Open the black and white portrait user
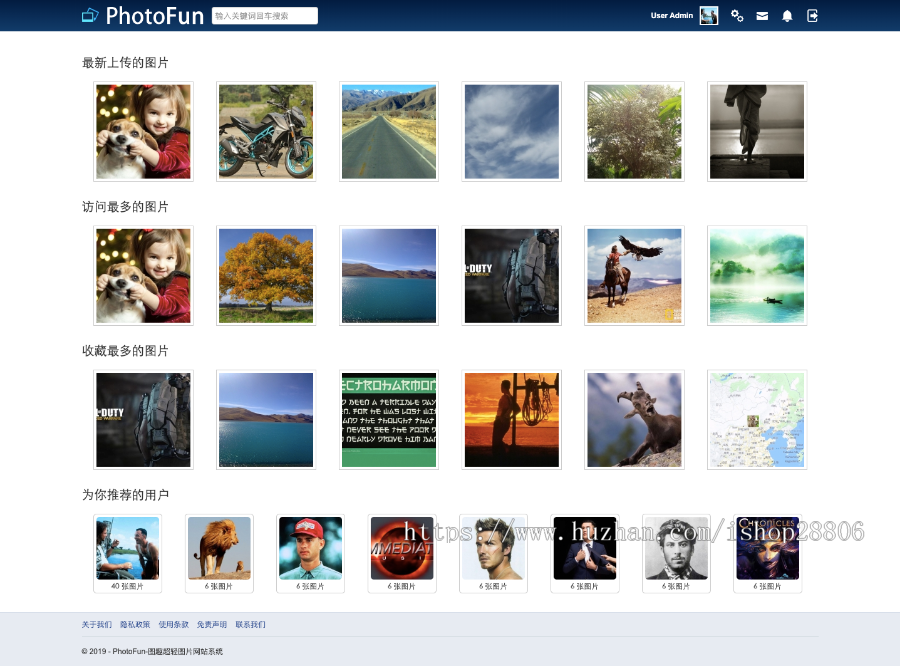Viewport: 900px width, 666px height. pyautogui.click(x=676, y=553)
